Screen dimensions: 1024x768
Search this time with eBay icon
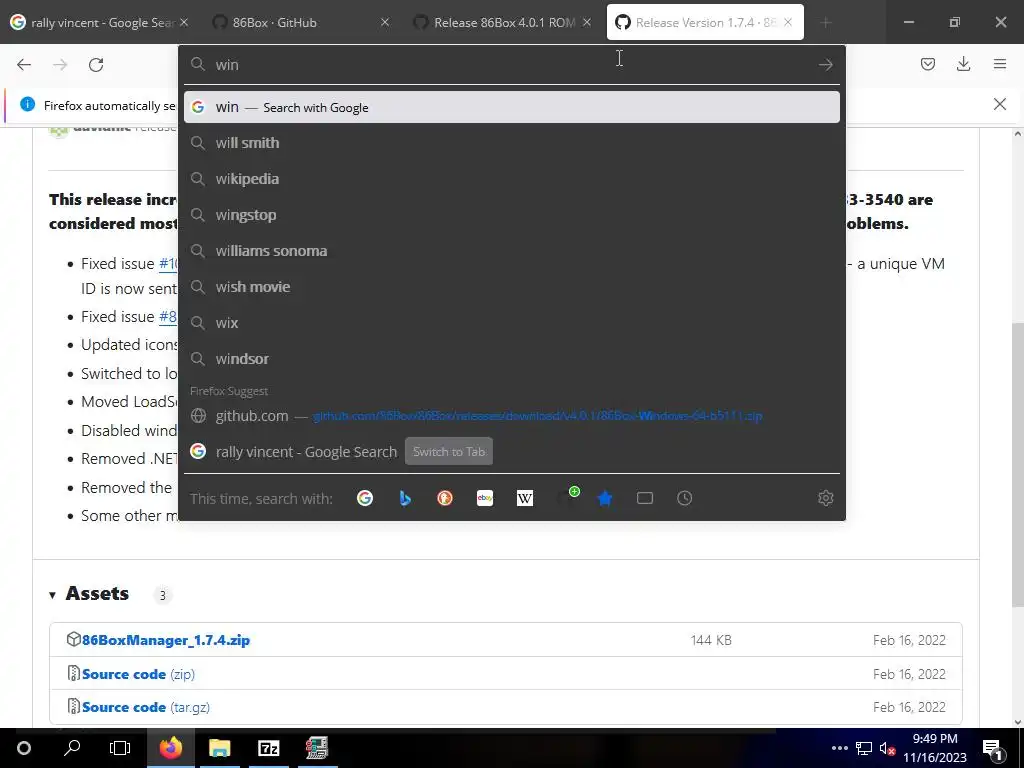pos(485,498)
